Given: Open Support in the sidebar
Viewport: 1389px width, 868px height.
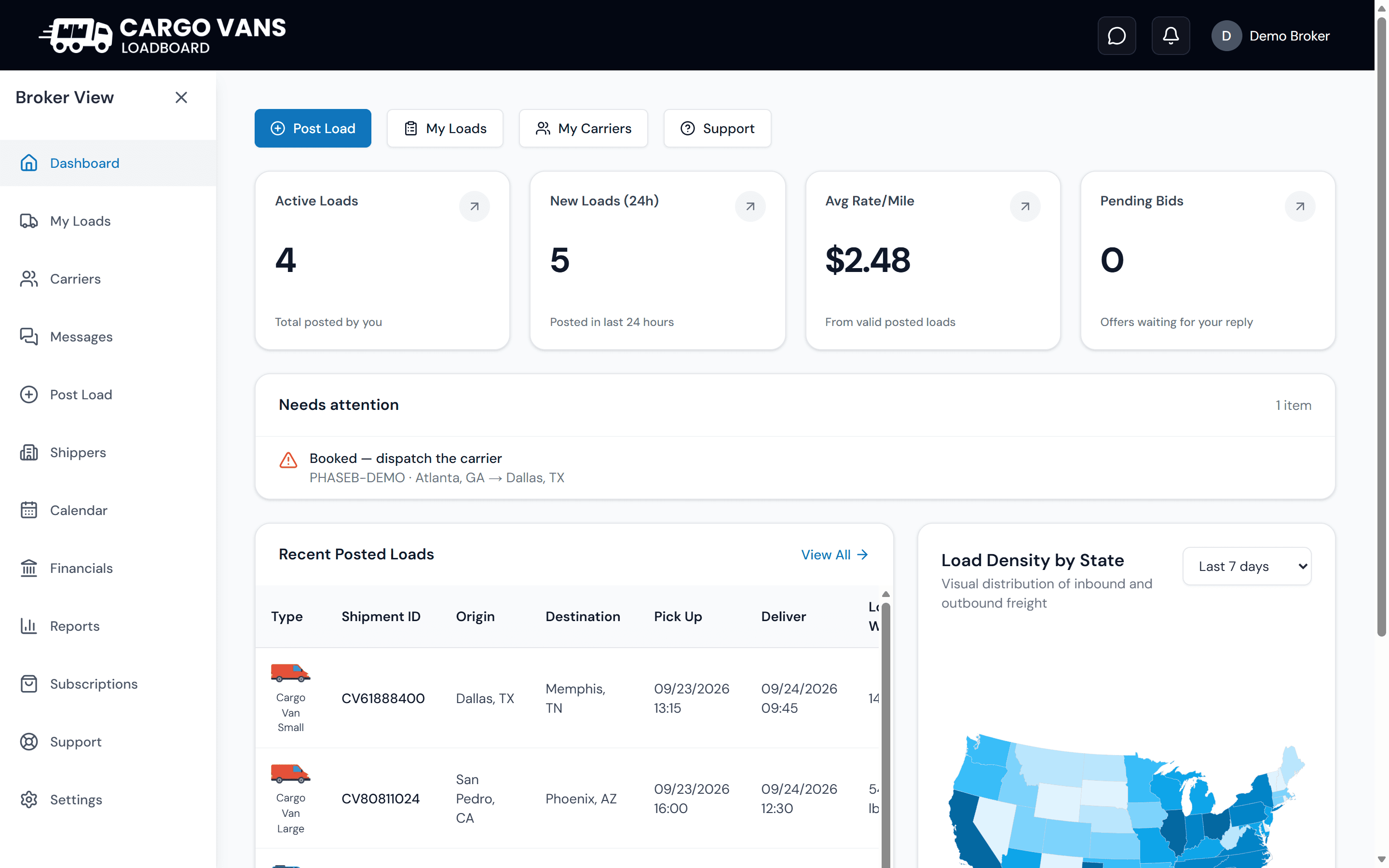Looking at the screenshot, I should click(108, 742).
